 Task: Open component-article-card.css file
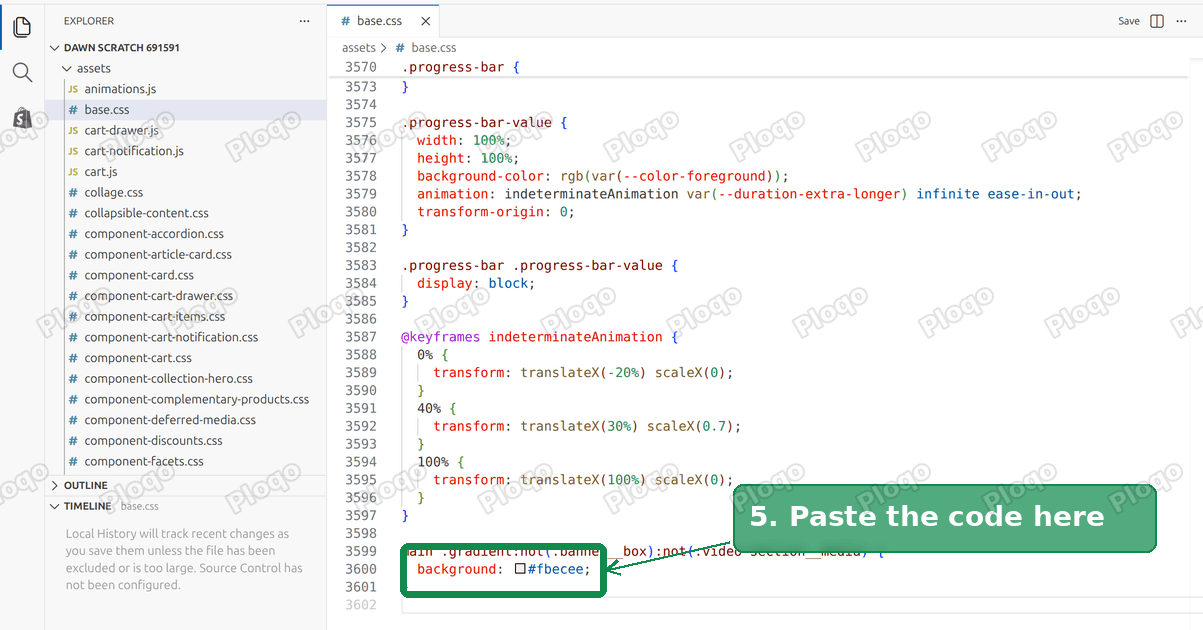point(186,254)
